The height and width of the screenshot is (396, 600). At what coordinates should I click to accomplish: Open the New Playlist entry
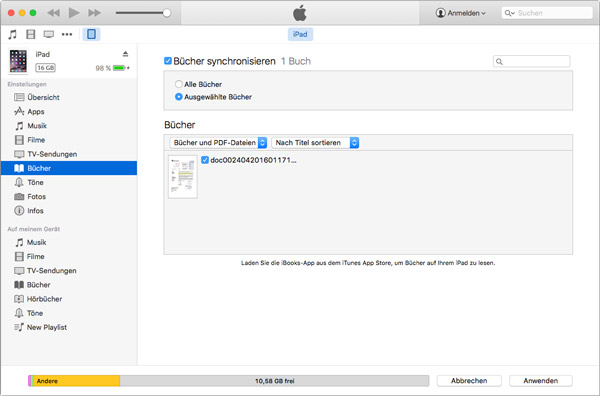pyautogui.click(x=69, y=327)
